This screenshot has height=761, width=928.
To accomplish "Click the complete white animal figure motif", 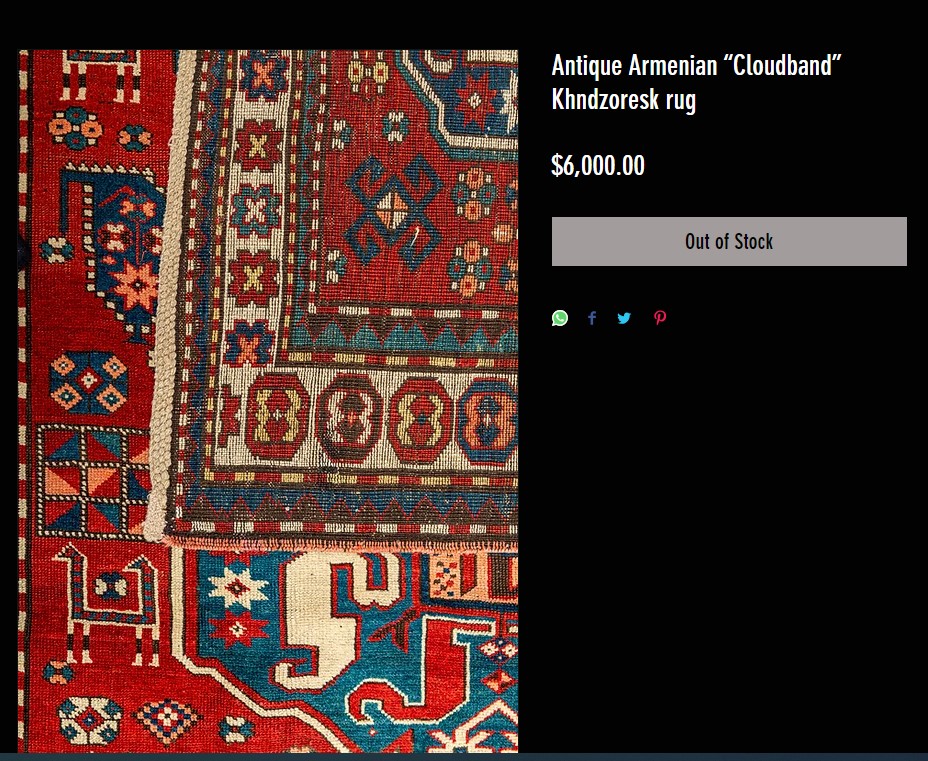I will (107, 604).
